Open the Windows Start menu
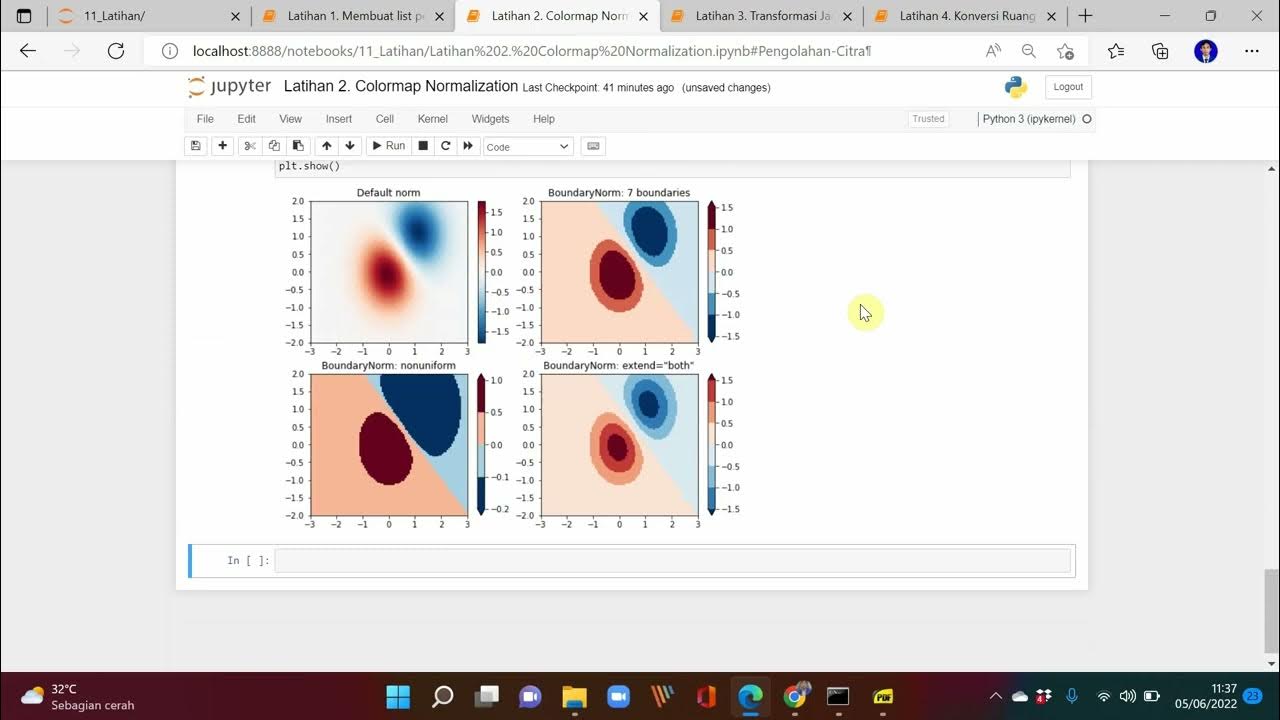 point(398,696)
